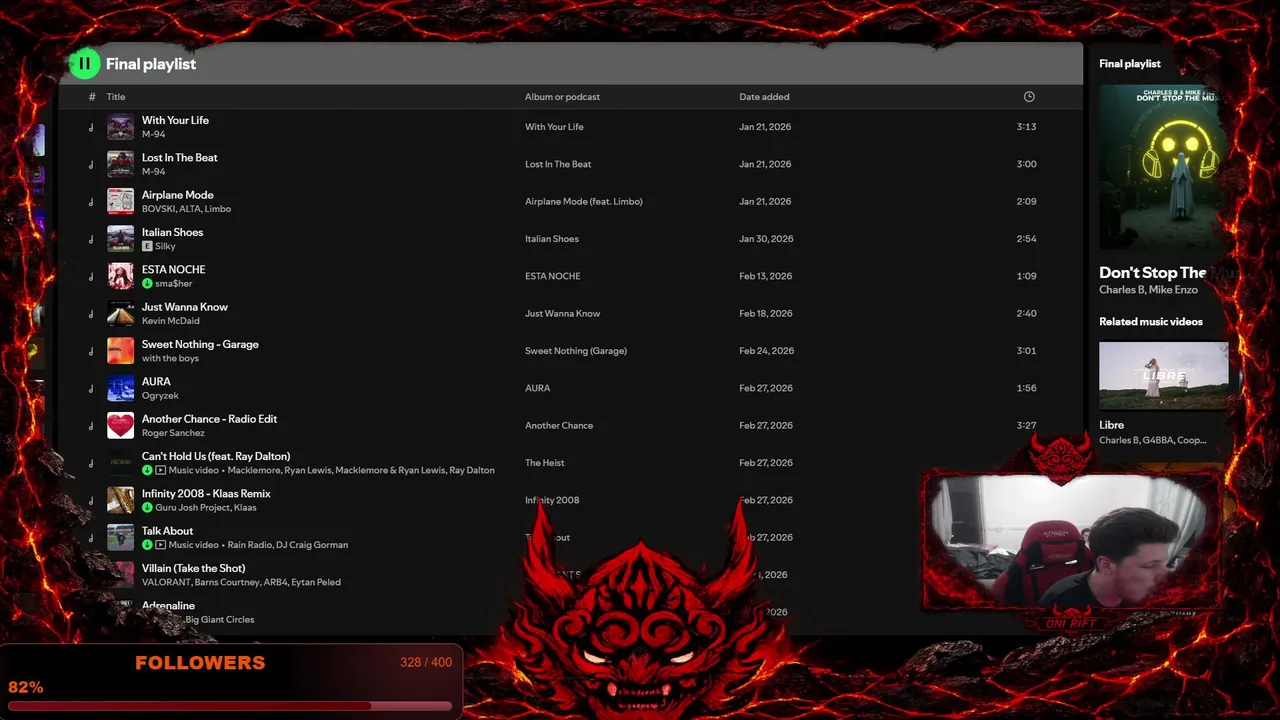Sort tracks by the duration clock icon

[x=1029, y=97]
